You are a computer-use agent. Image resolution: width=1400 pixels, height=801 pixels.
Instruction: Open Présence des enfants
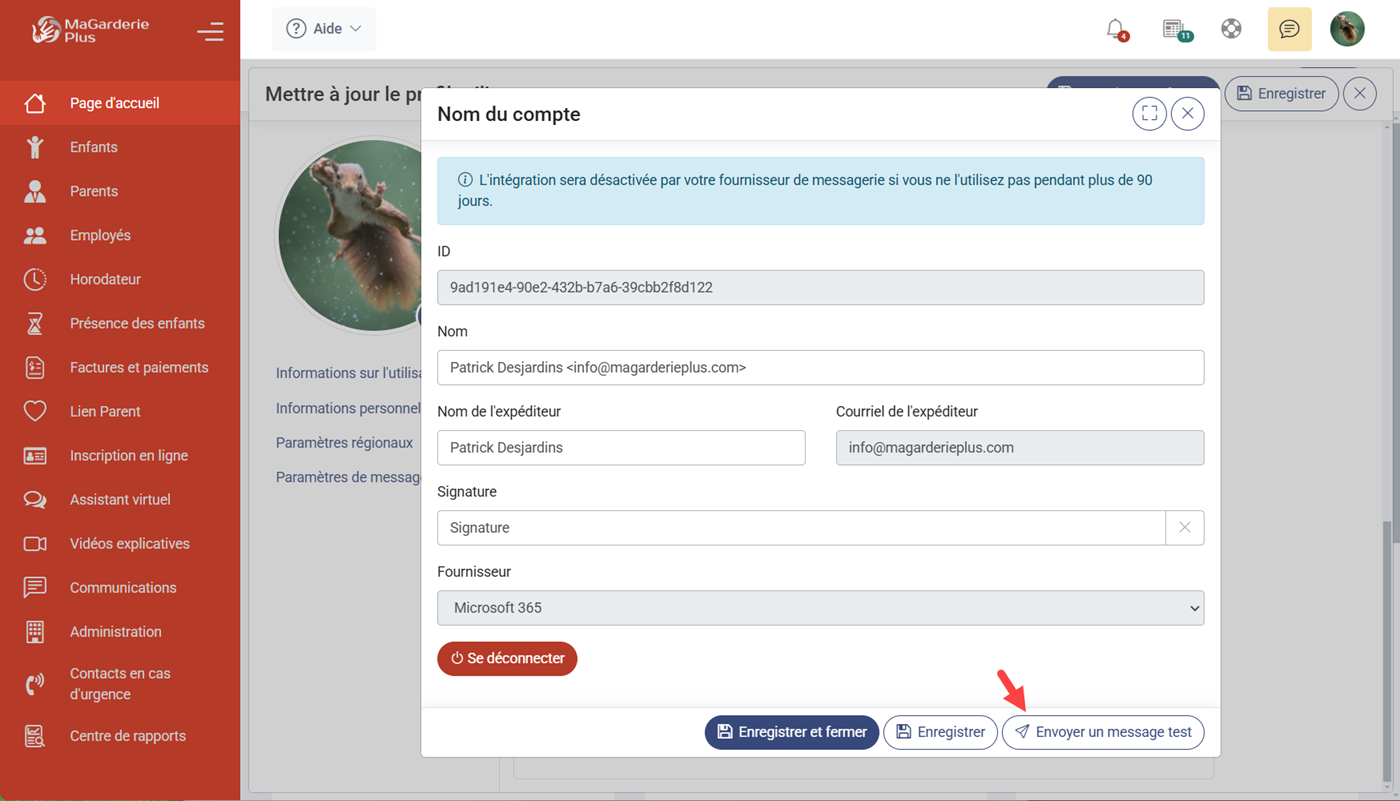coord(120,323)
